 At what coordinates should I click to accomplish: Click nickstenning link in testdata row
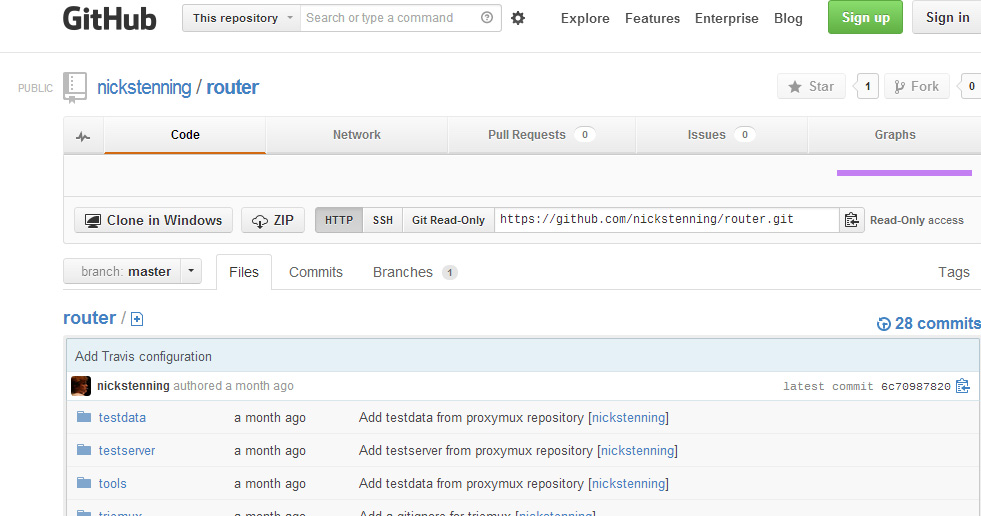point(629,417)
